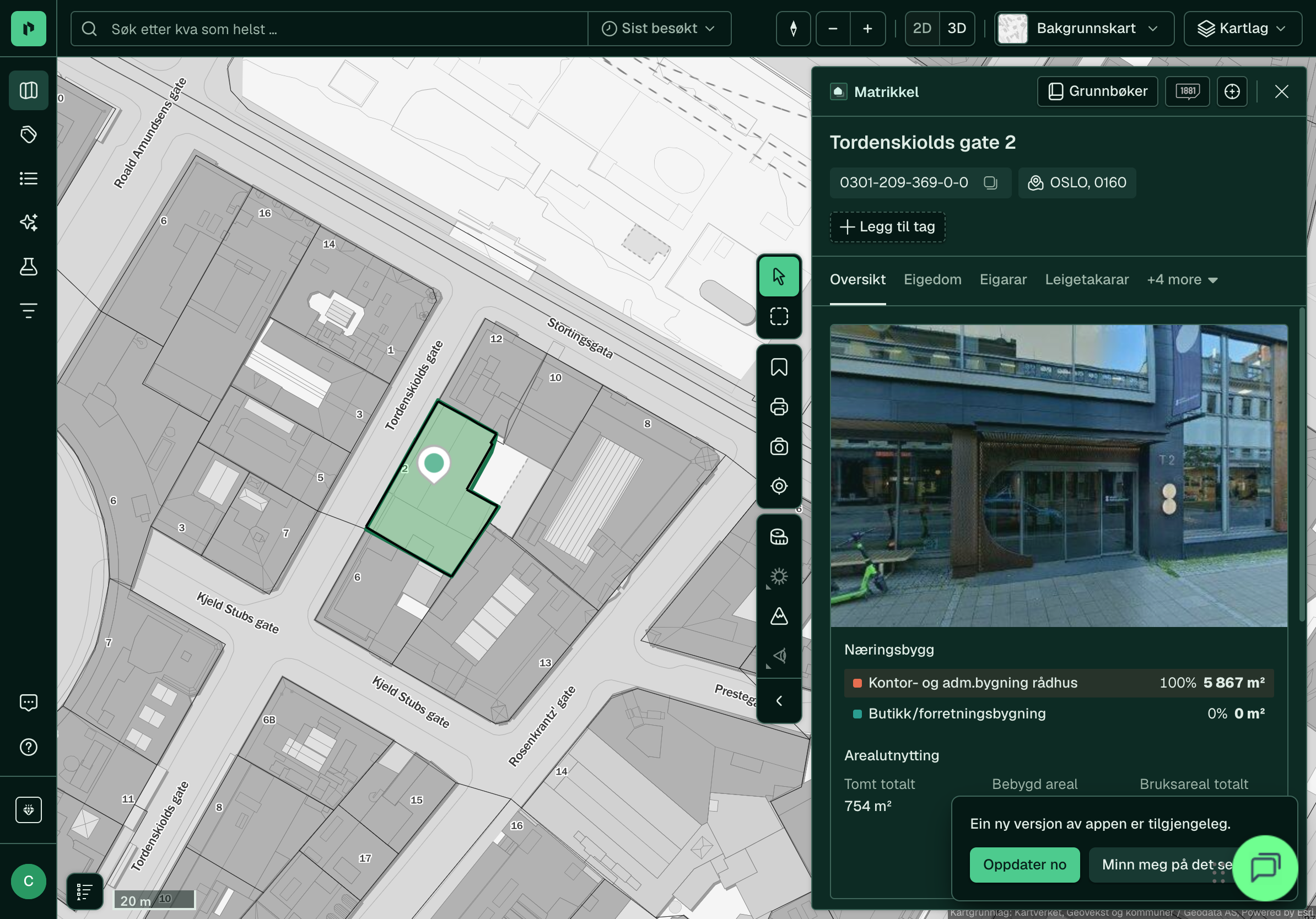Viewport: 1316px width, 919px height.
Task: Click the Tordenskiolds gate 2 heading
Action: (922, 142)
